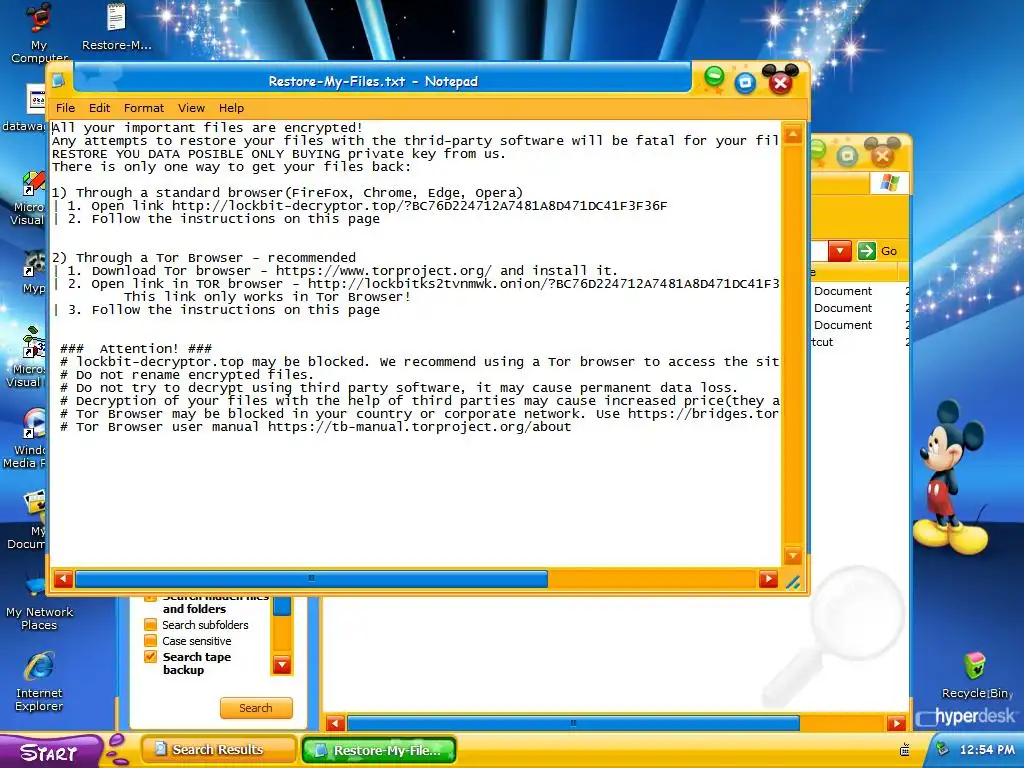1024x768 pixels.
Task: Open the File menu in Notepad
Action: [65, 108]
